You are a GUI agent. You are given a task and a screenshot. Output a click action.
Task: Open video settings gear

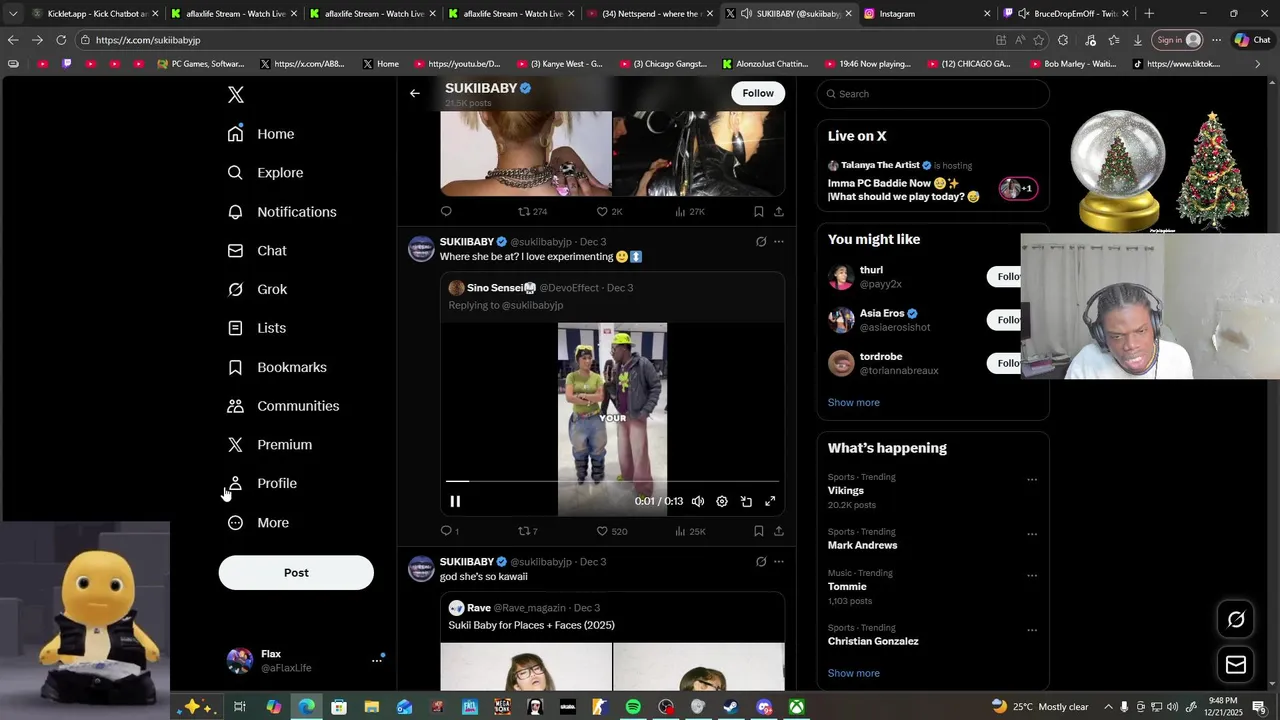pyautogui.click(x=722, y=501)
